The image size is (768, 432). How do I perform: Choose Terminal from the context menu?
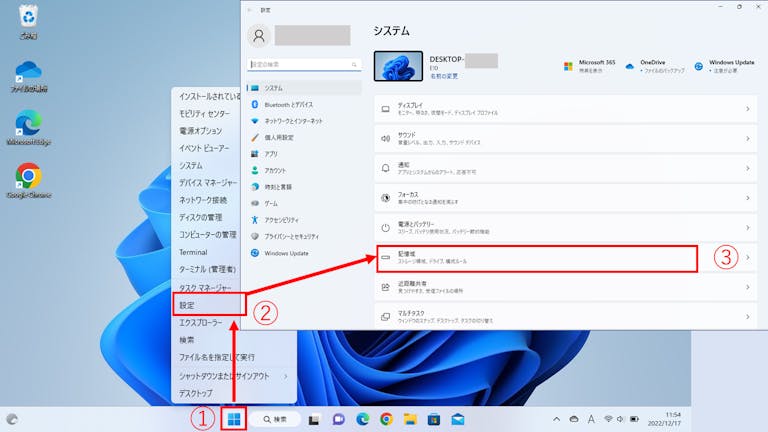point(193,252)
